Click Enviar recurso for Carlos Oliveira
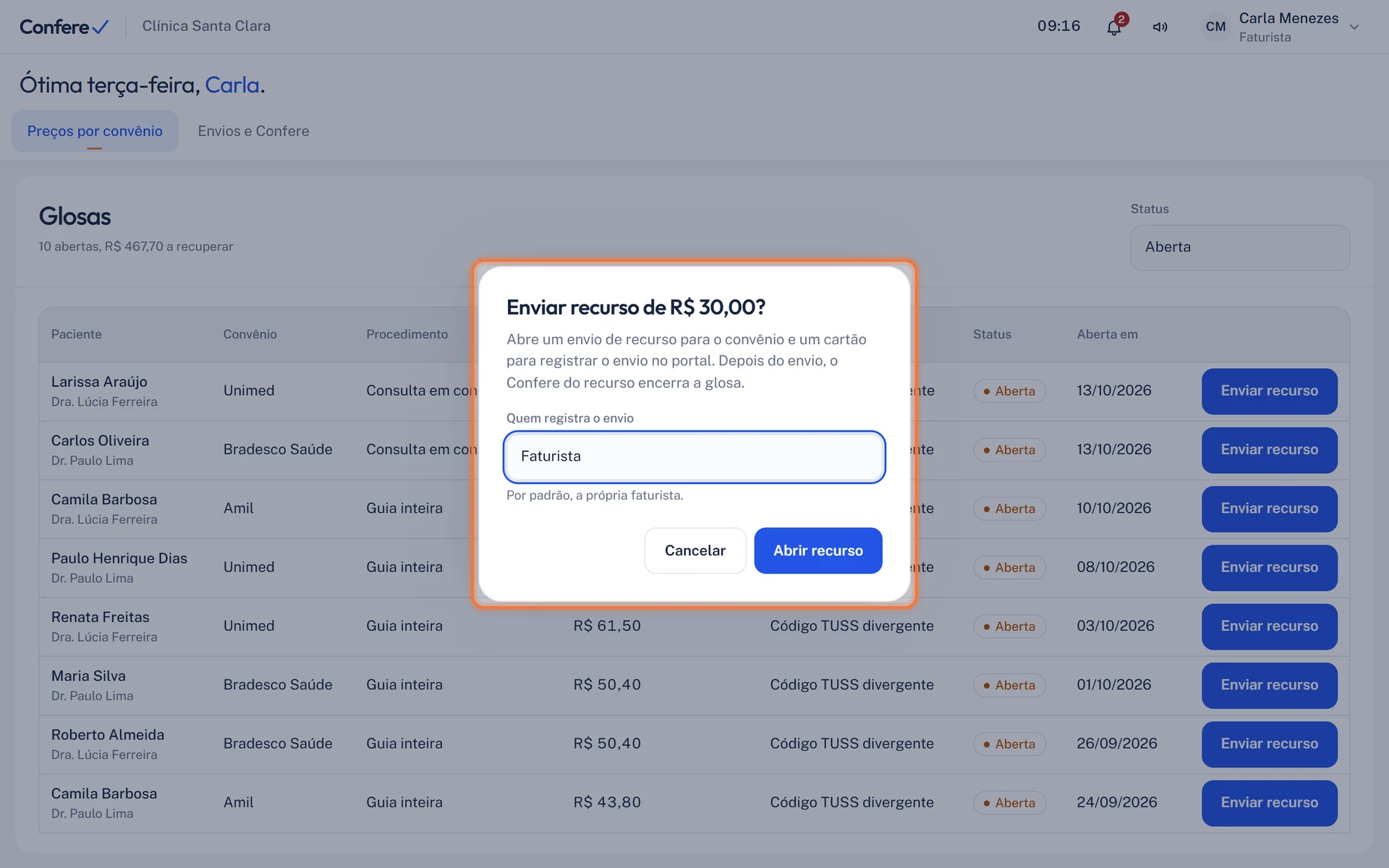Viewport: 1389px width, 868px height. pos(1270,450)
